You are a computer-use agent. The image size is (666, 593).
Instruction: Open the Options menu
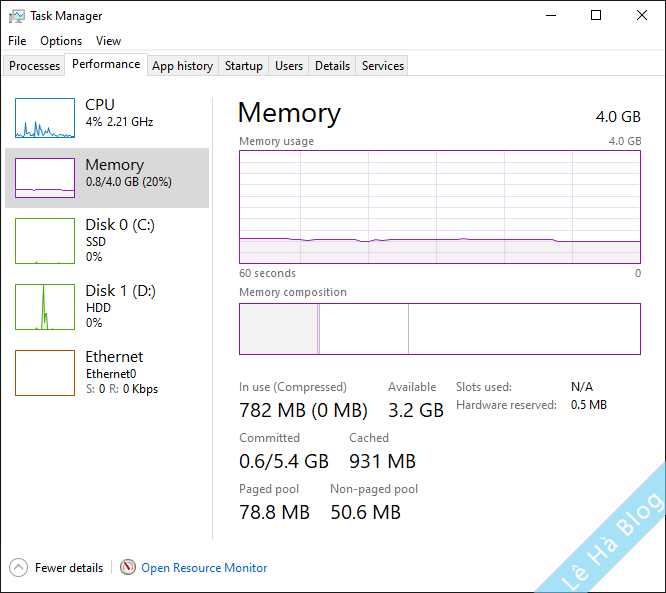click(x=61, y=41)
